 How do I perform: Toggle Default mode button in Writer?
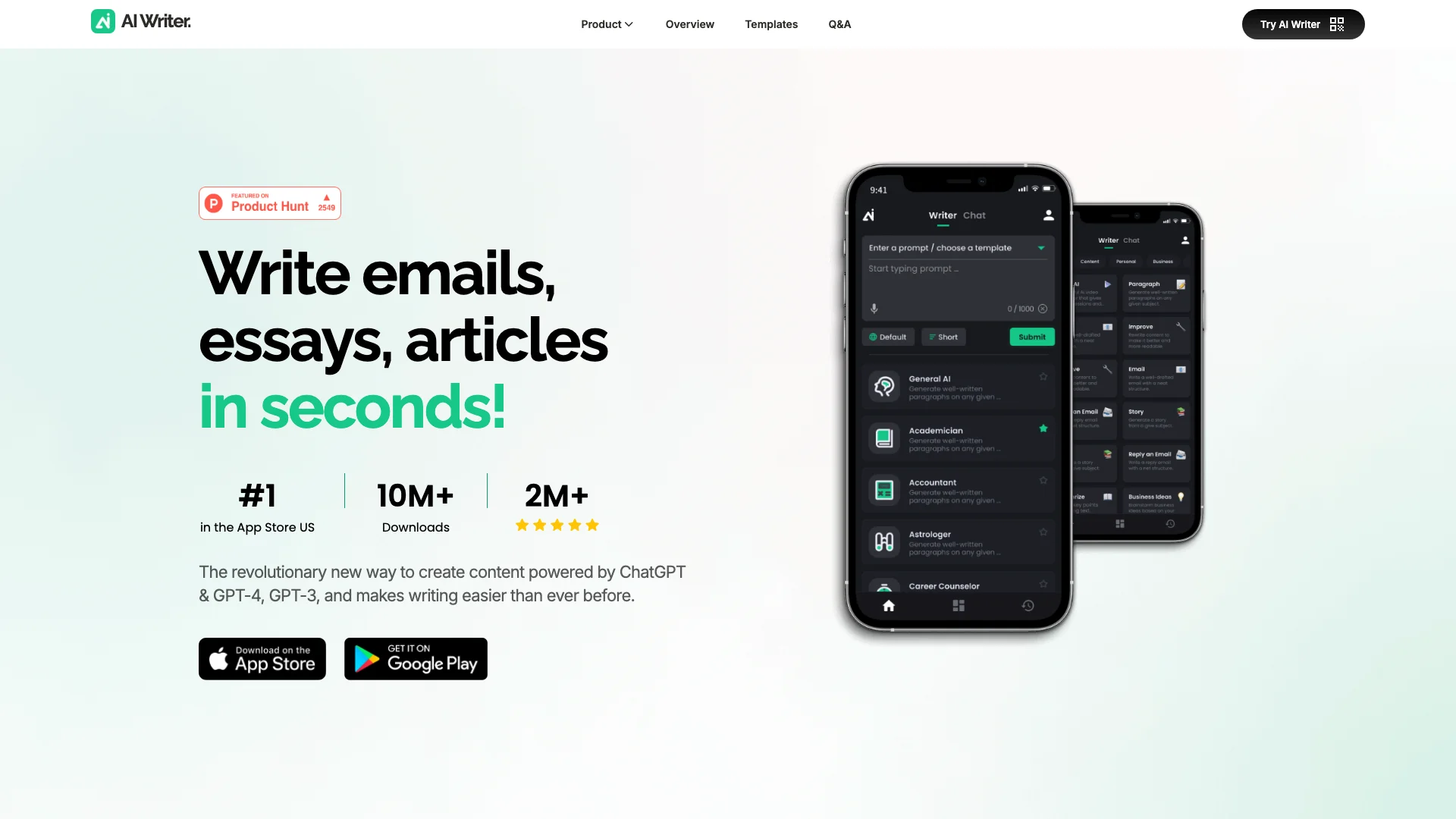(888, 337)
